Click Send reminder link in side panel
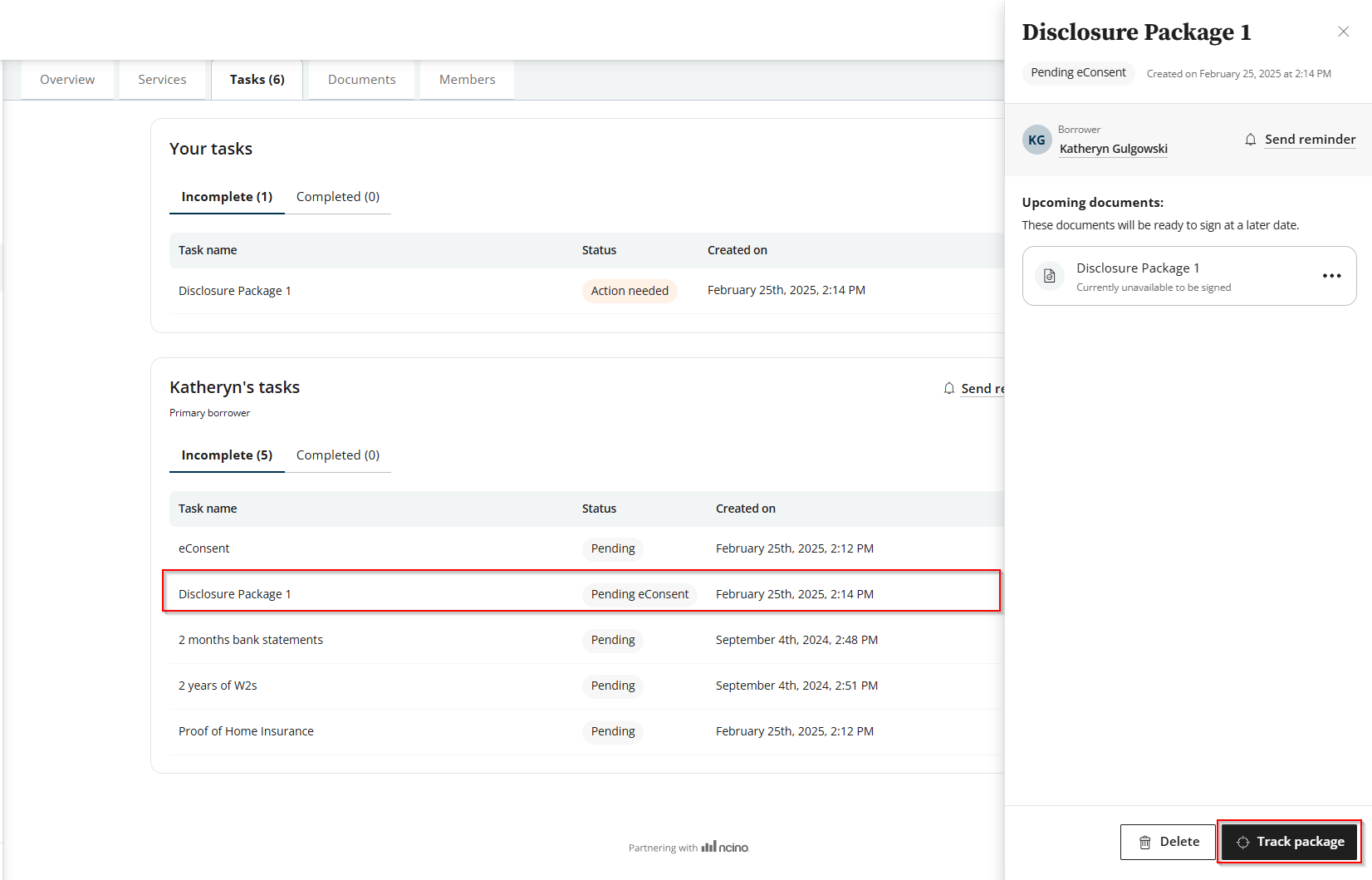 pyautogui.click(x=1310, y=140)
